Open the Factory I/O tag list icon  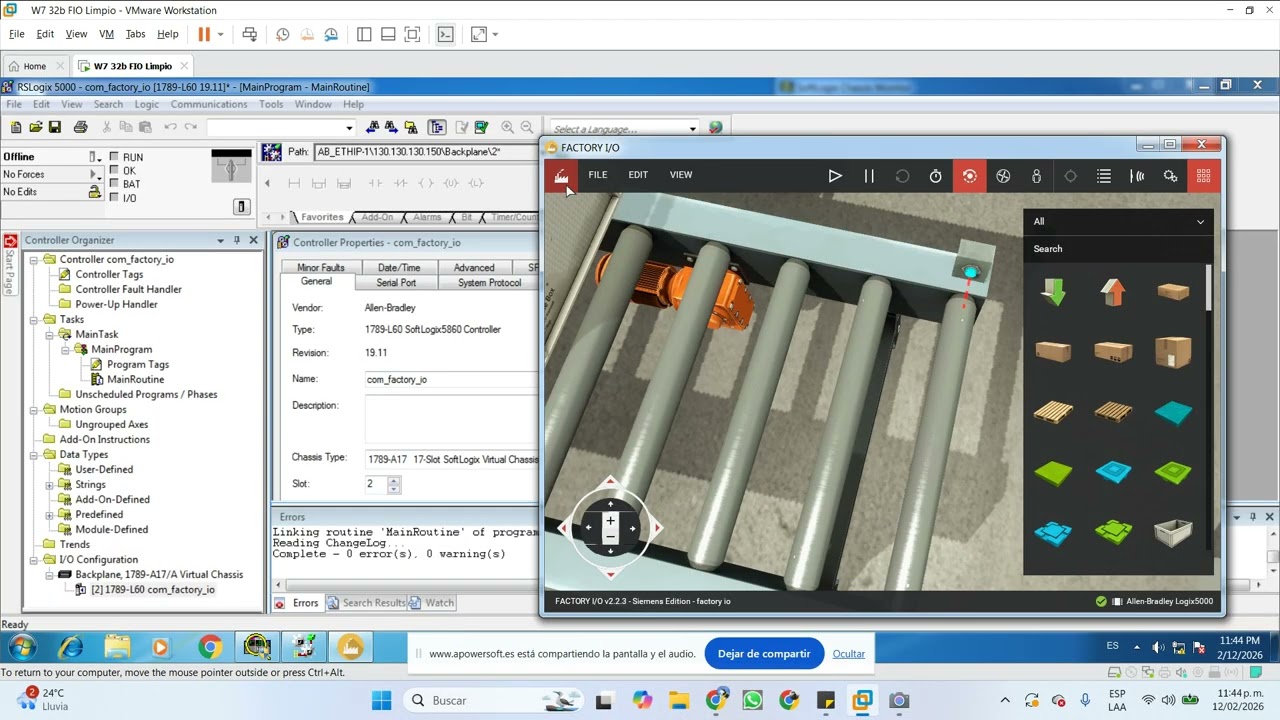[x=1104, y=176]
